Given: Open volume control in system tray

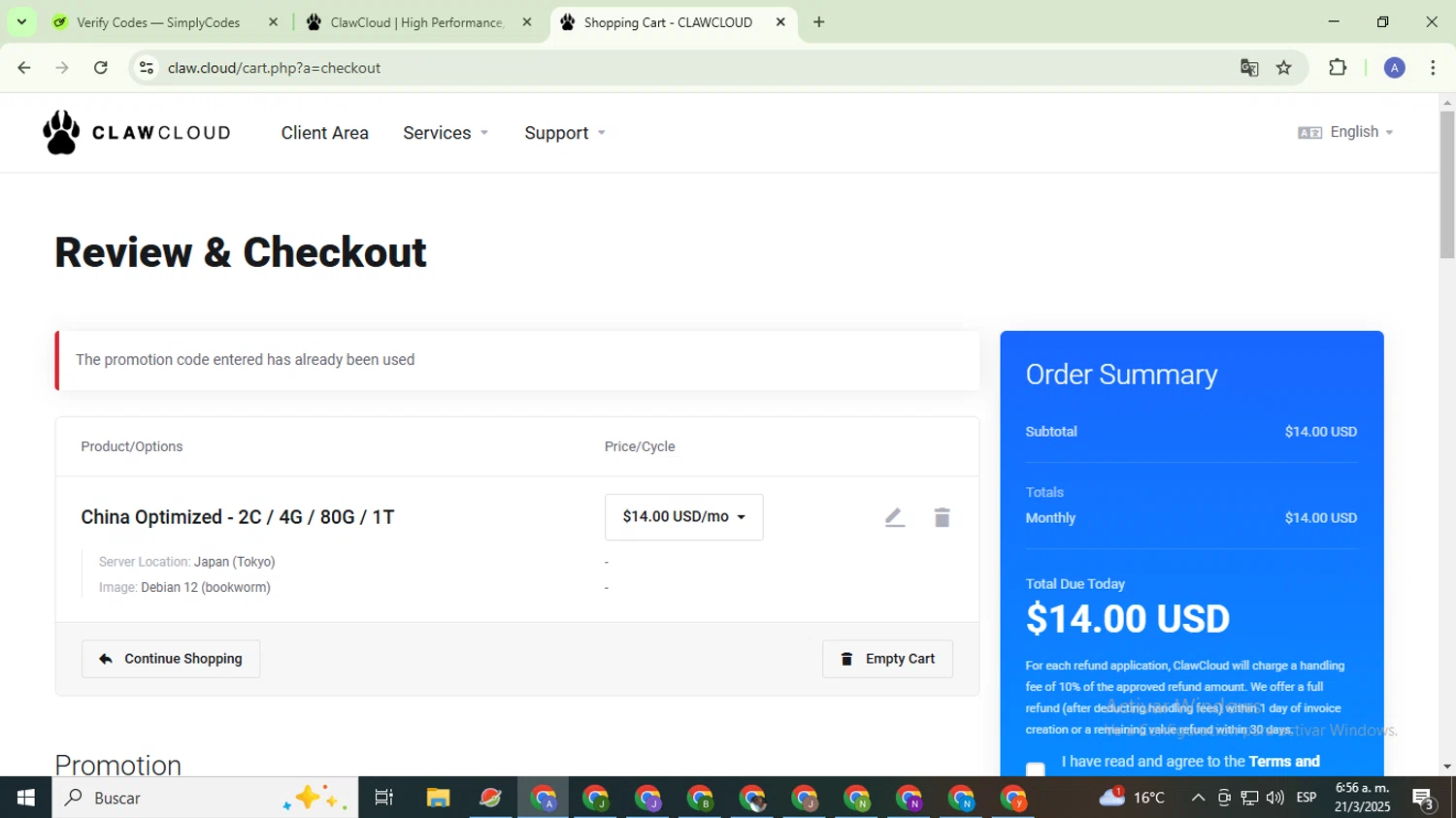Looking at the screenshot, I should (x=1274, y=798).
